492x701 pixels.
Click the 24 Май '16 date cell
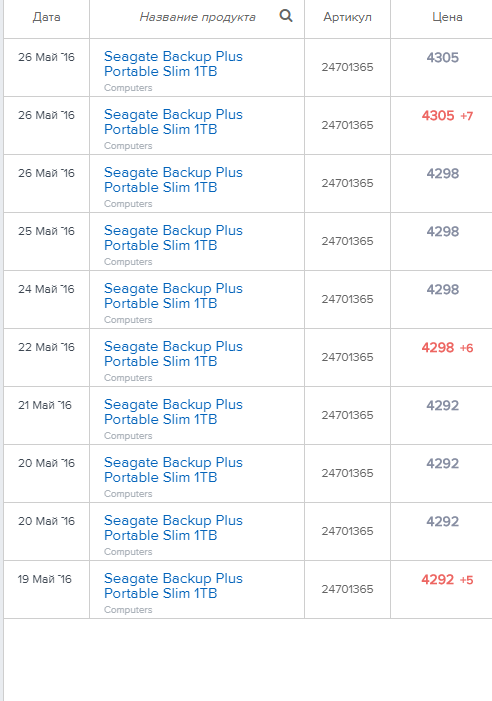(x=46, y=289)
